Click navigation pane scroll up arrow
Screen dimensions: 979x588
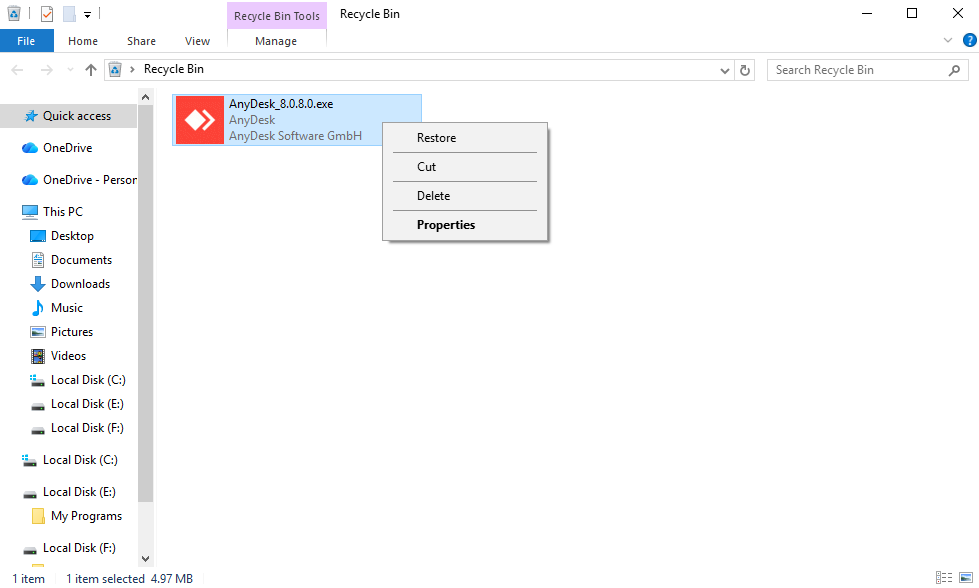point(145,97)
